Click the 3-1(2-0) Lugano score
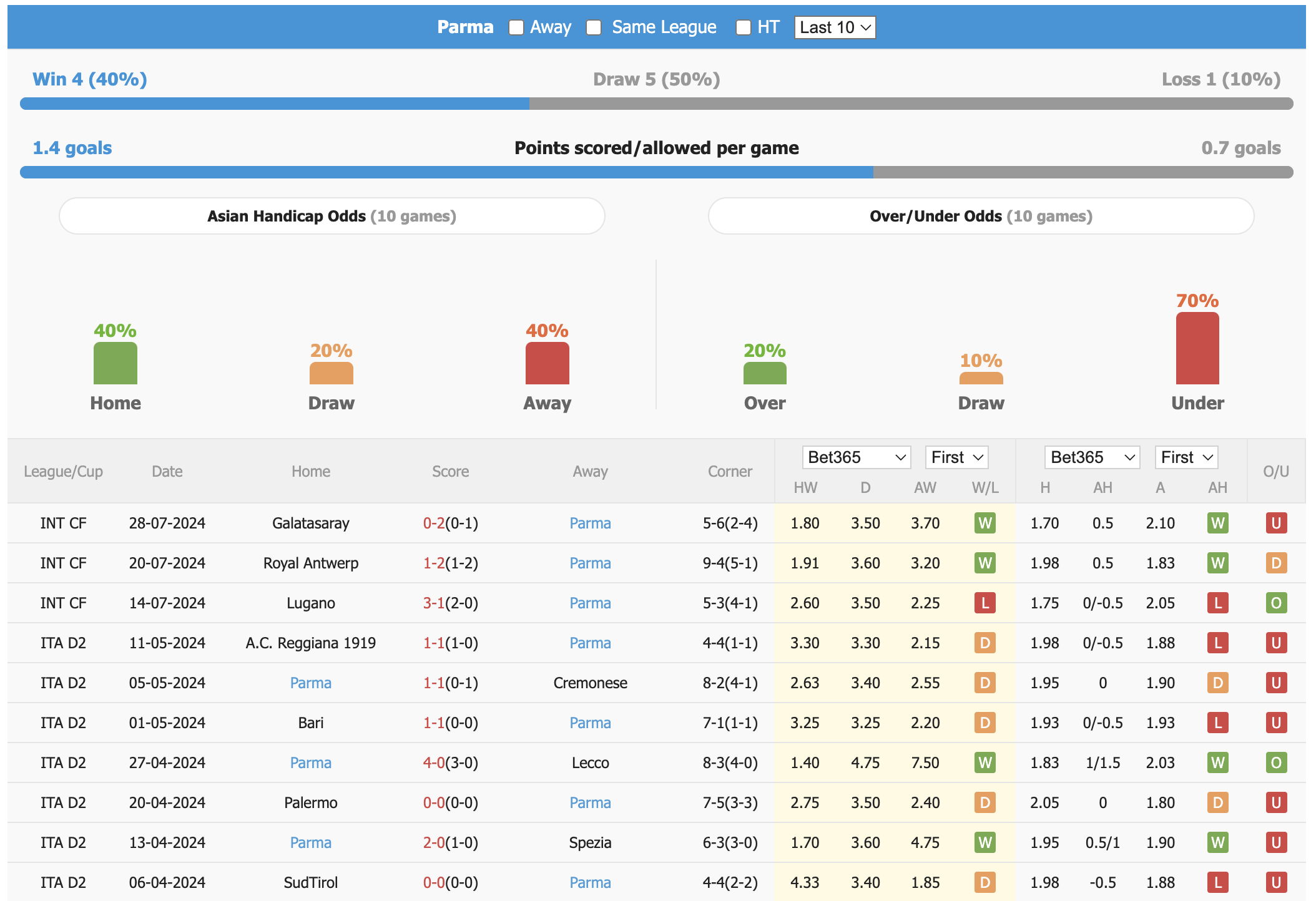Screen dimensions: 1316x901 click(450, 603)
